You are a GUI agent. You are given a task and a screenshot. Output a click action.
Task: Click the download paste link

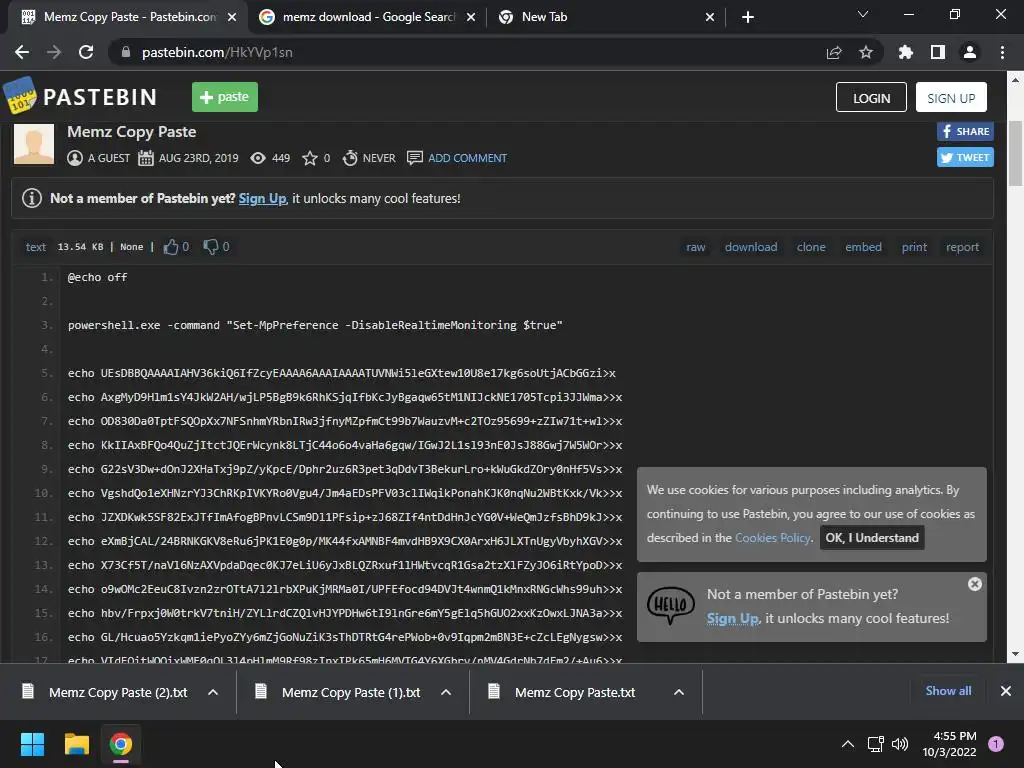(751, 247)
